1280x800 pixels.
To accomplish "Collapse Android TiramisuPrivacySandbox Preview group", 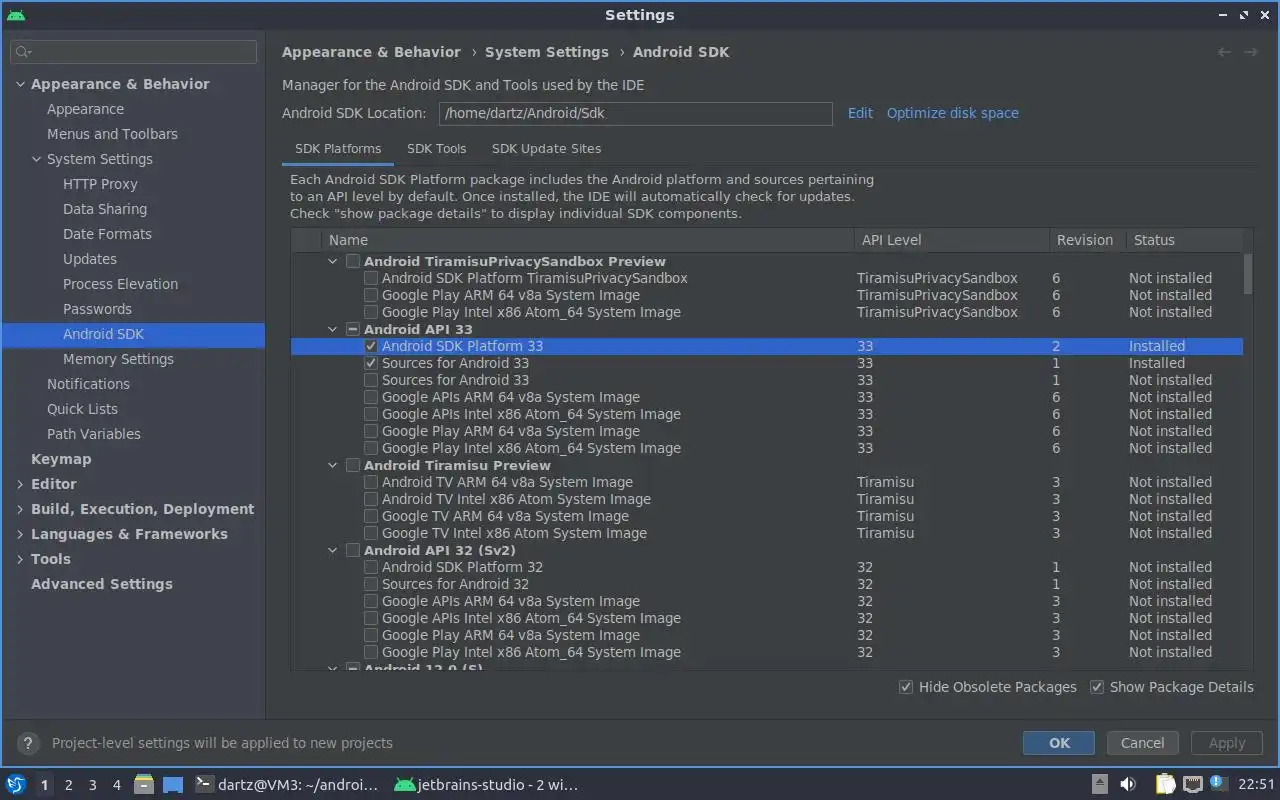I will (x=333, y=261).
